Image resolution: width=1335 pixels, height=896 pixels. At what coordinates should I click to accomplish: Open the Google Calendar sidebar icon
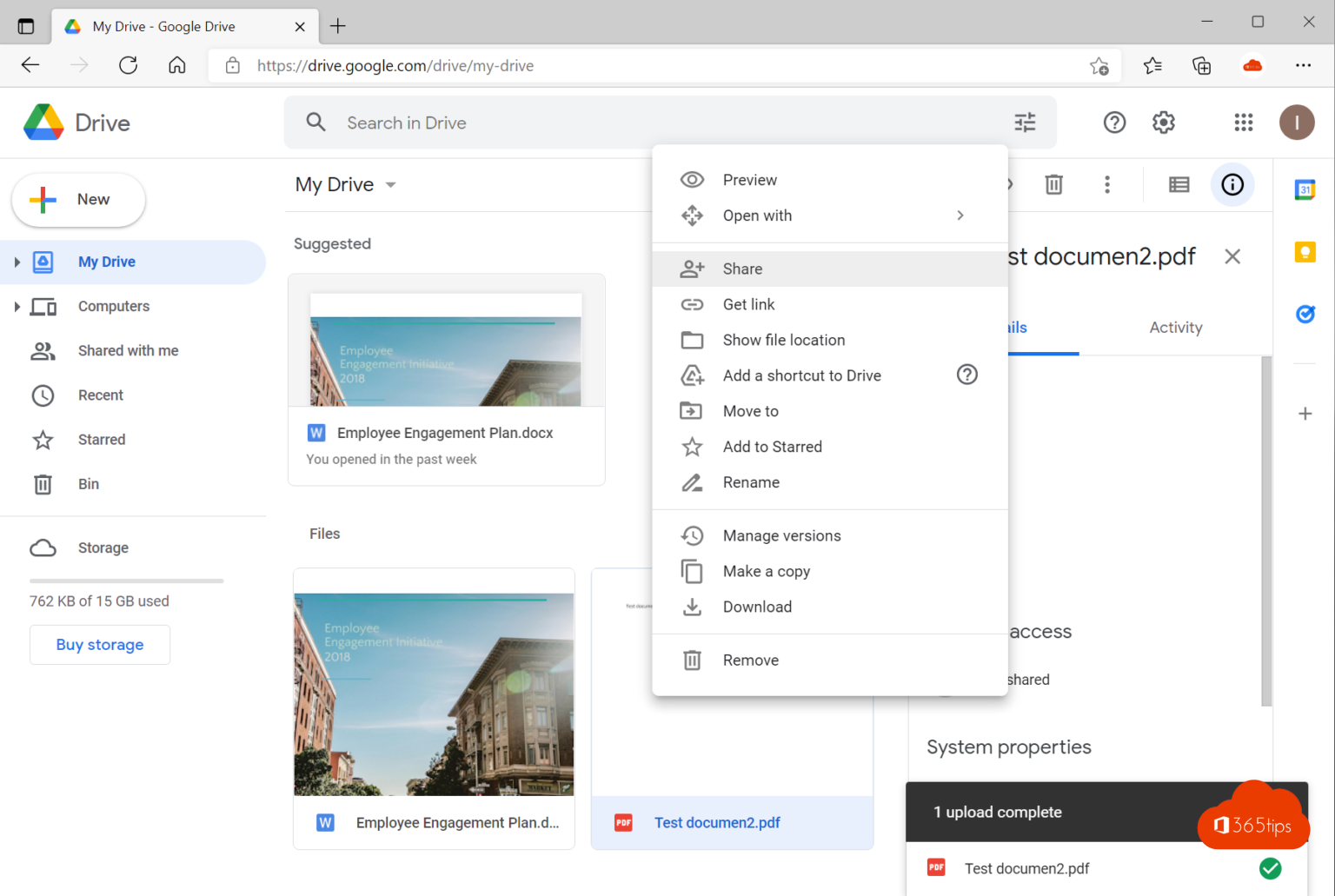[x=1305, y=188]
